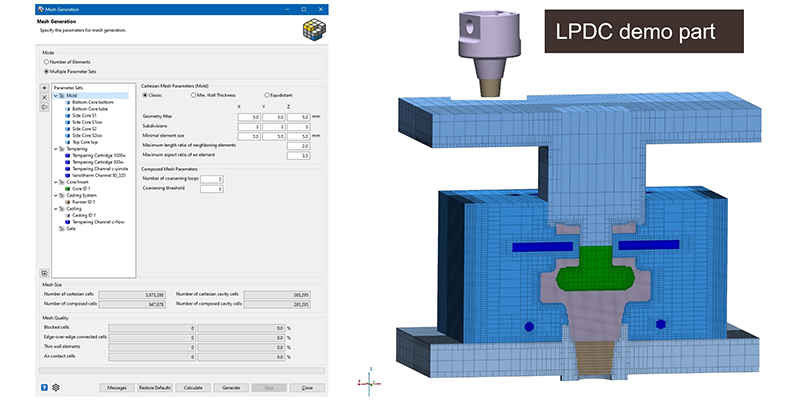Click the add parameter set plus icon
800x400 pixels.
(45, 88)
